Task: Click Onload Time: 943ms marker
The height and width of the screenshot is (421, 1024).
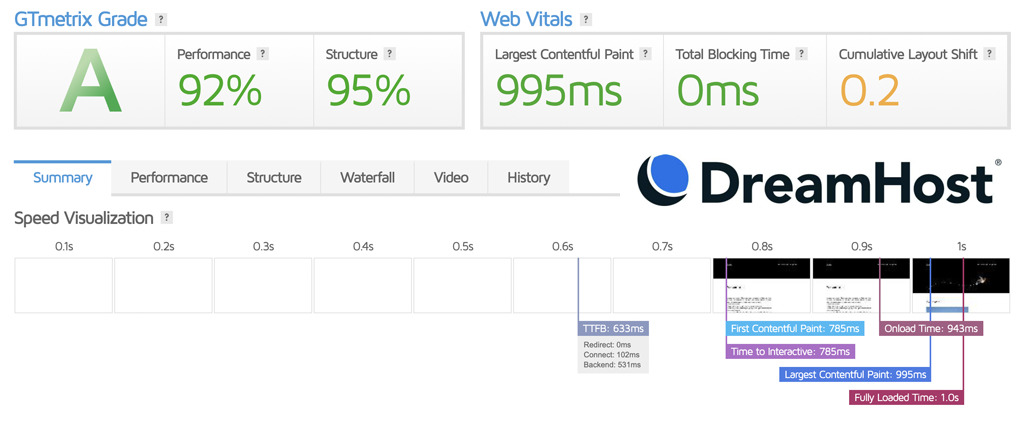Action: point(931,328)
